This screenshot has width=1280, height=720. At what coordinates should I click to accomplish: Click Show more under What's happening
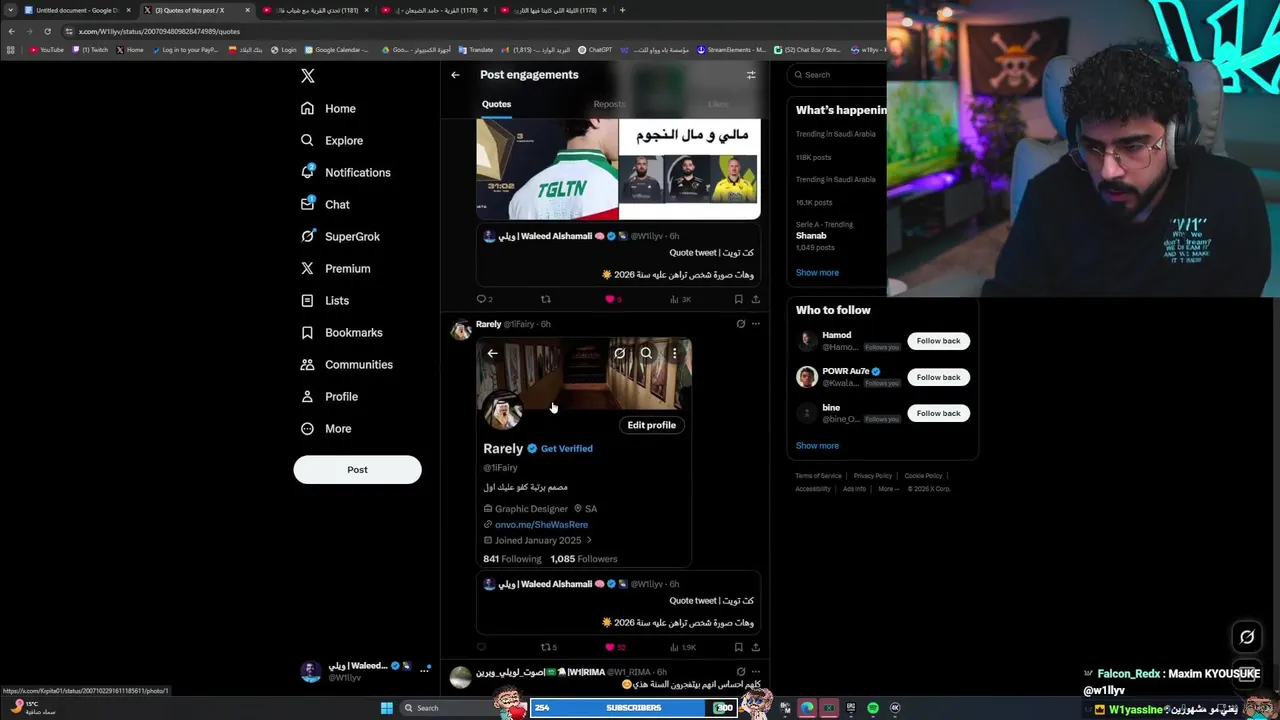pos(817,272)
